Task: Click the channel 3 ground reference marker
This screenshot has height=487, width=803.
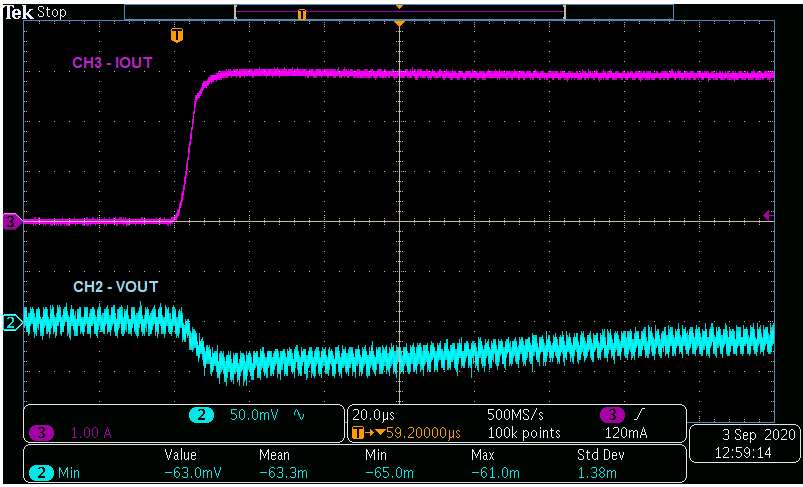Action: [11, 222]
